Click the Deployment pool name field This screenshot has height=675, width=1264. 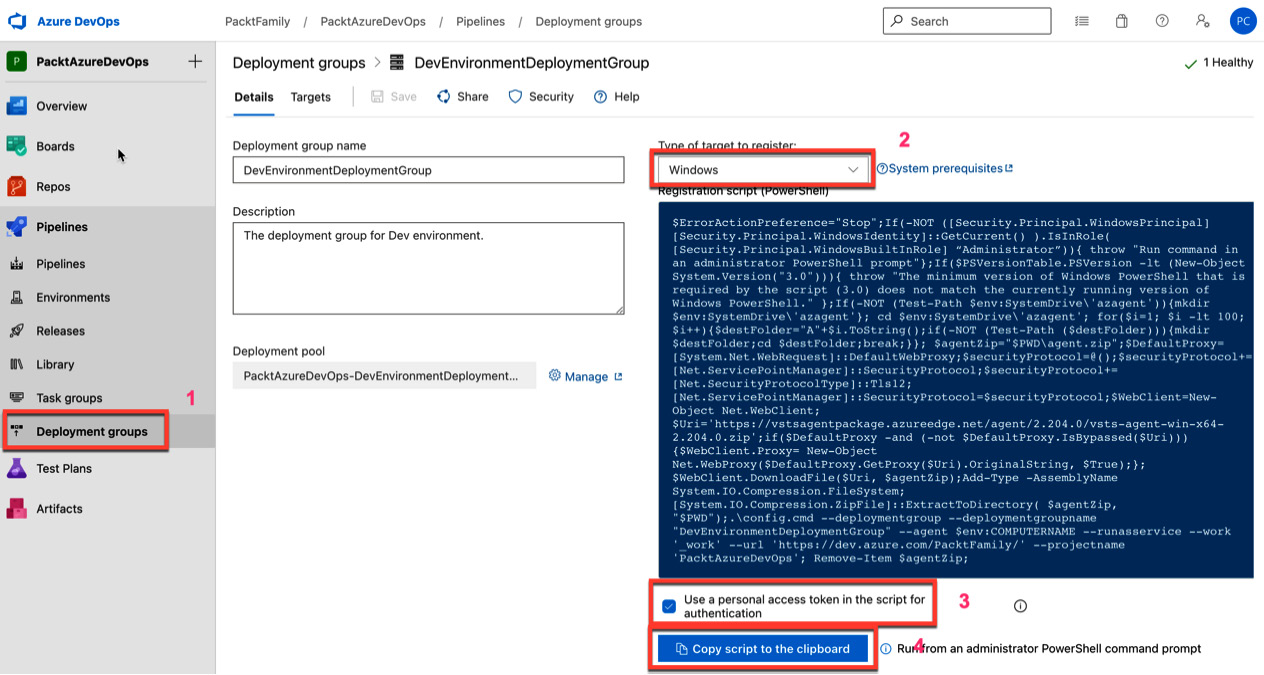[384, 376]
